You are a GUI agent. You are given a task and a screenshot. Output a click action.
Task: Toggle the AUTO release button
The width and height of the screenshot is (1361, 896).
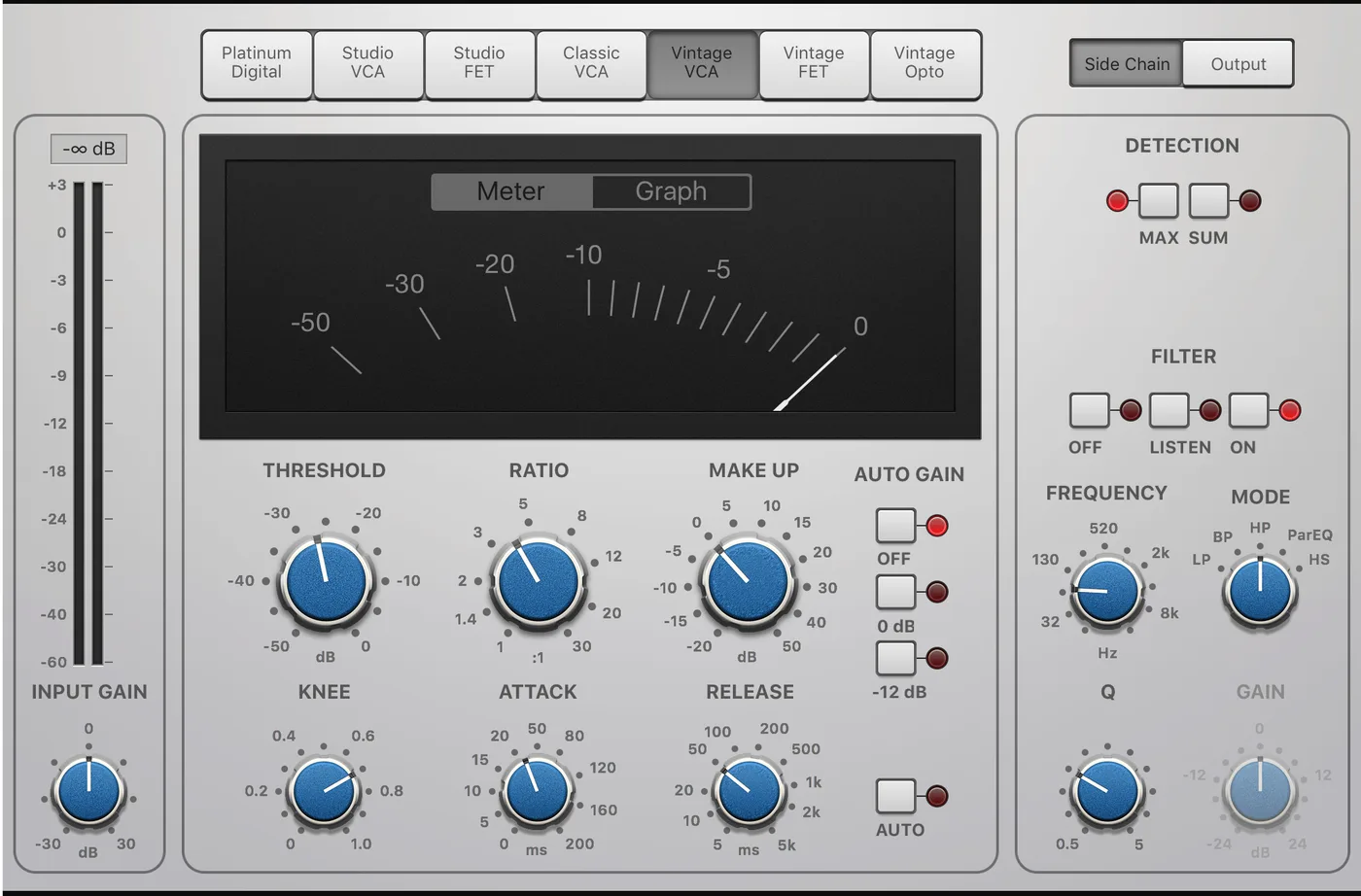point(895,796)
